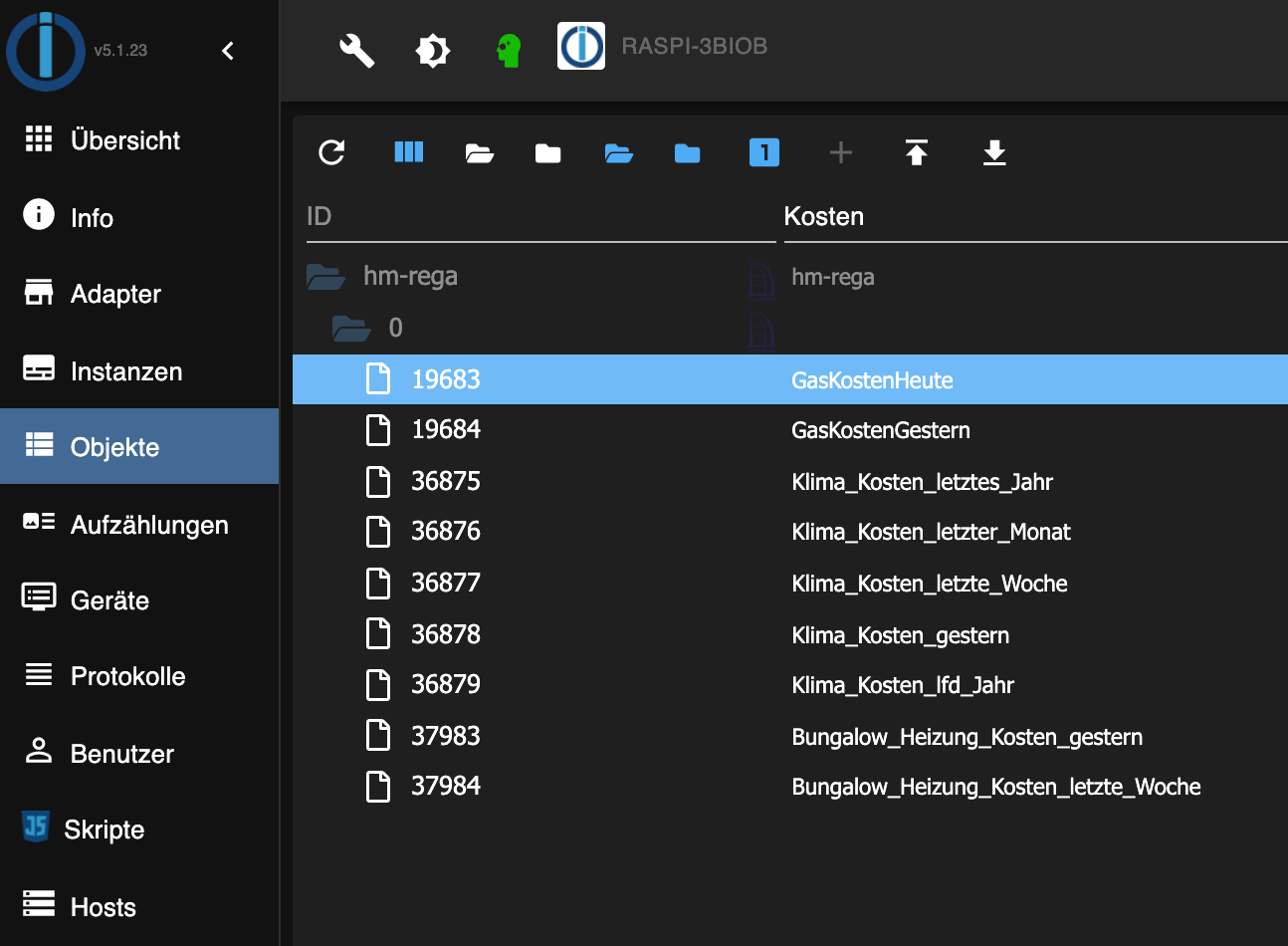Image resolution: width=1288 pixels, height=946 pixels.
Task: Click the GasKostenGestern name
Action: pyautogui.click(x=881, y=430)
